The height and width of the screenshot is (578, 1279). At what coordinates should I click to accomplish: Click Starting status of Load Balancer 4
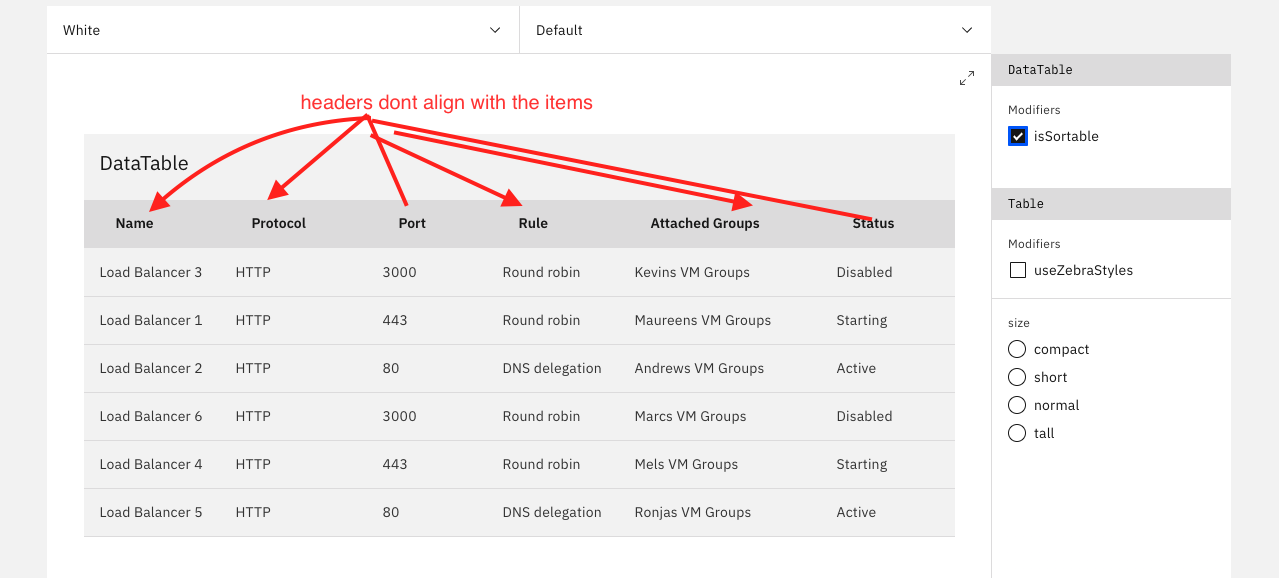pos(862,464)
